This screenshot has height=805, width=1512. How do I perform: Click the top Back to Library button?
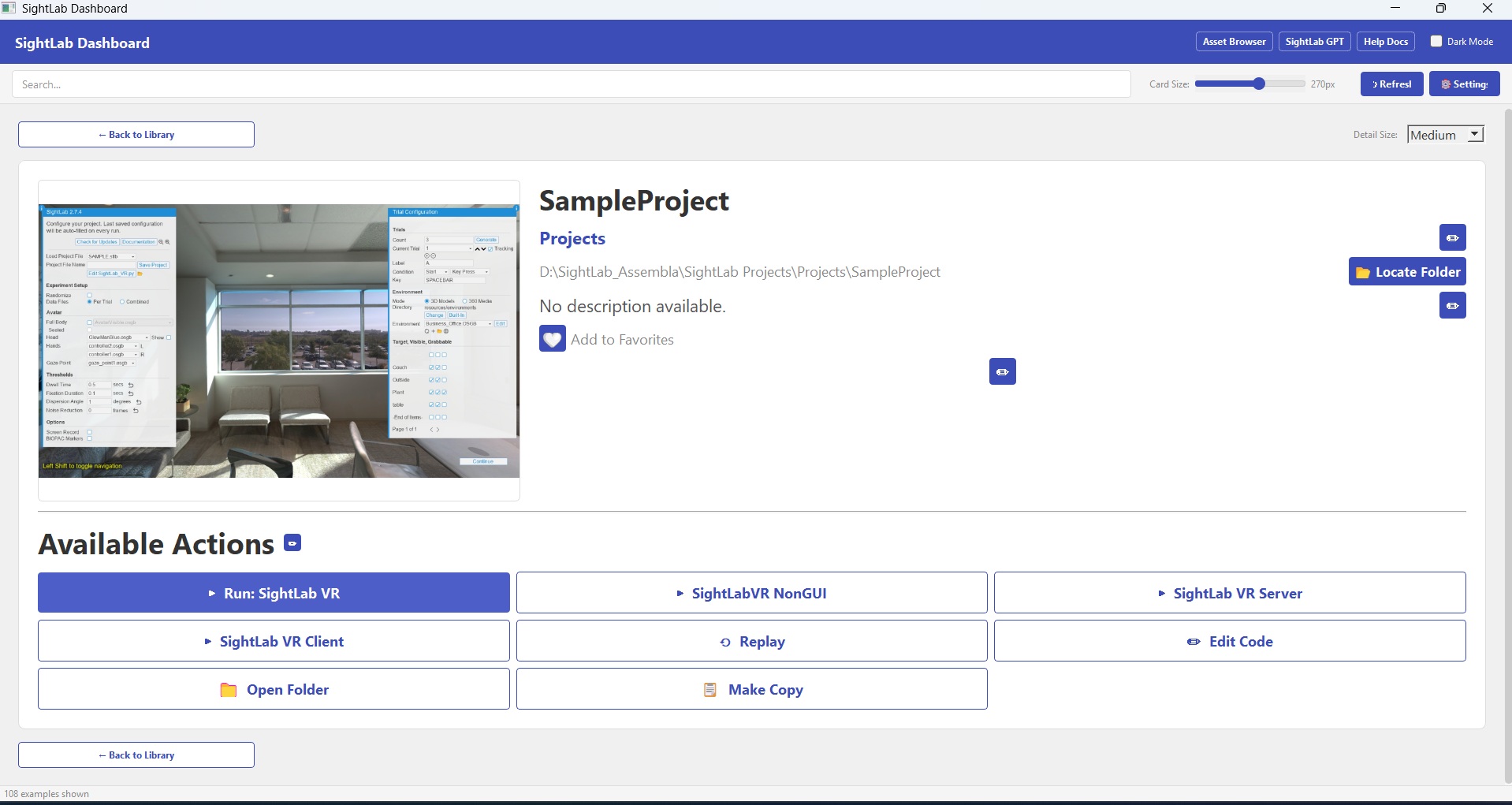[x=136, y=135]
